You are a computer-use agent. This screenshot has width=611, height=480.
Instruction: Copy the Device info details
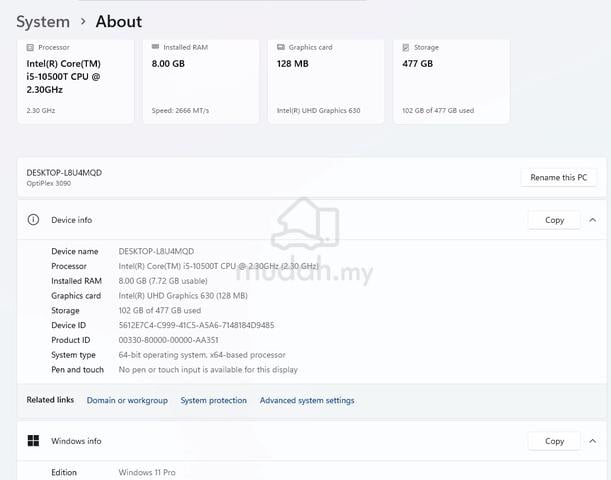click(x=554, y=220)
